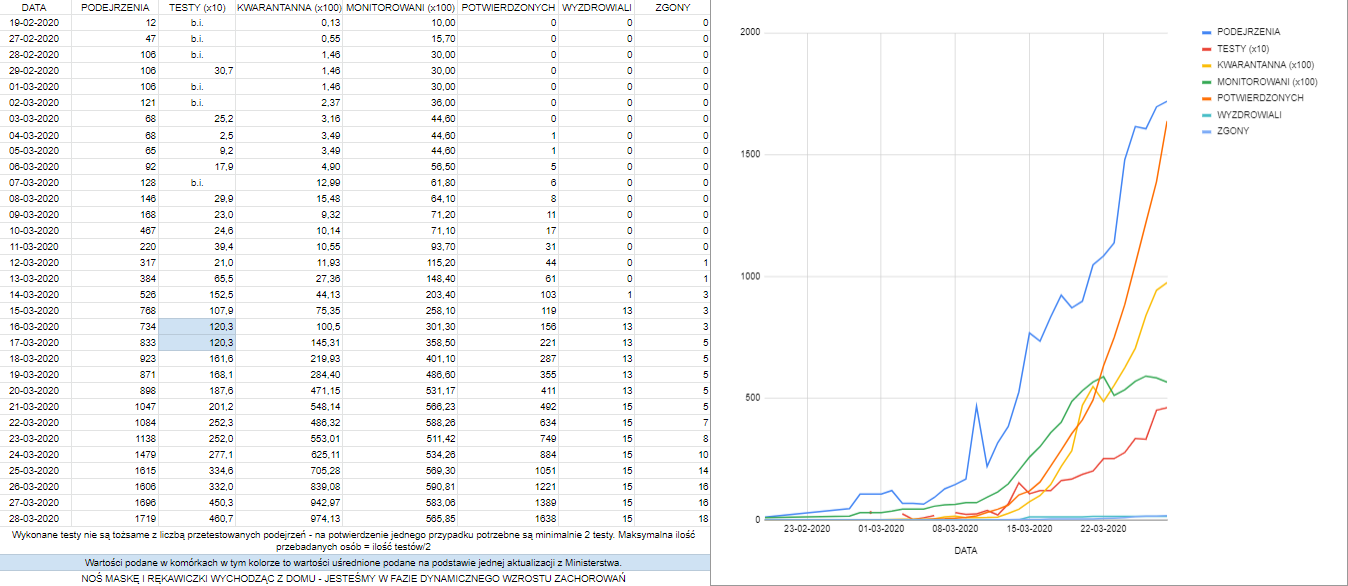Click the ZGONY legend label in the chart

[x=1235, y=131]
